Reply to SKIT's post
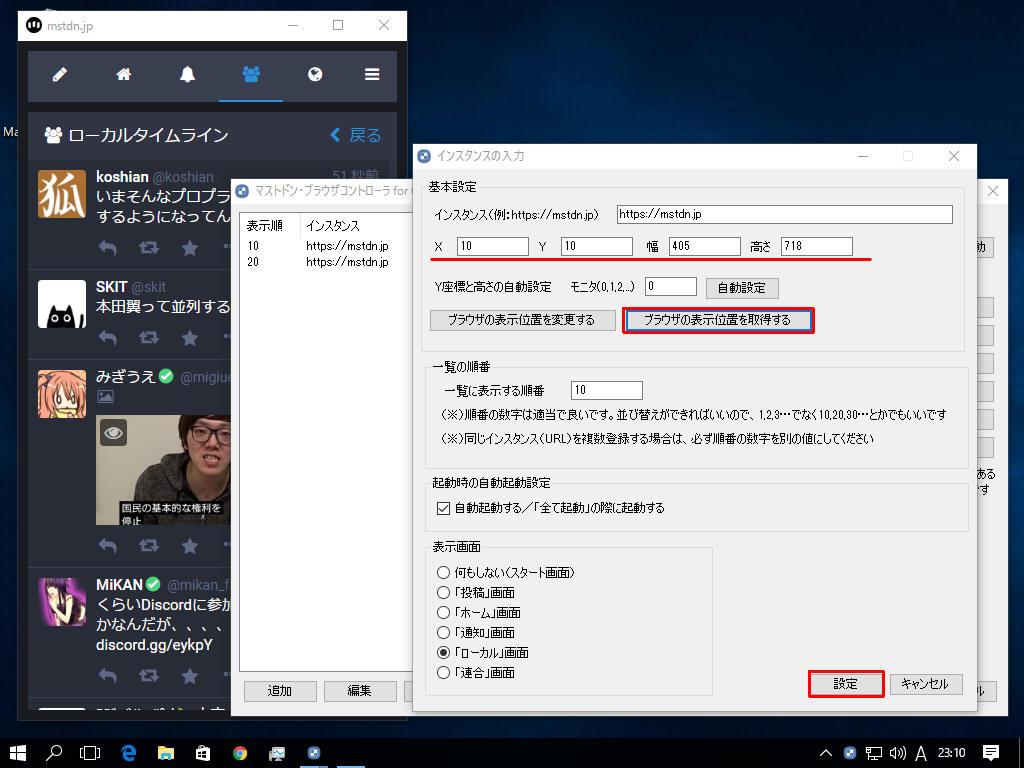 click(108, 338)
